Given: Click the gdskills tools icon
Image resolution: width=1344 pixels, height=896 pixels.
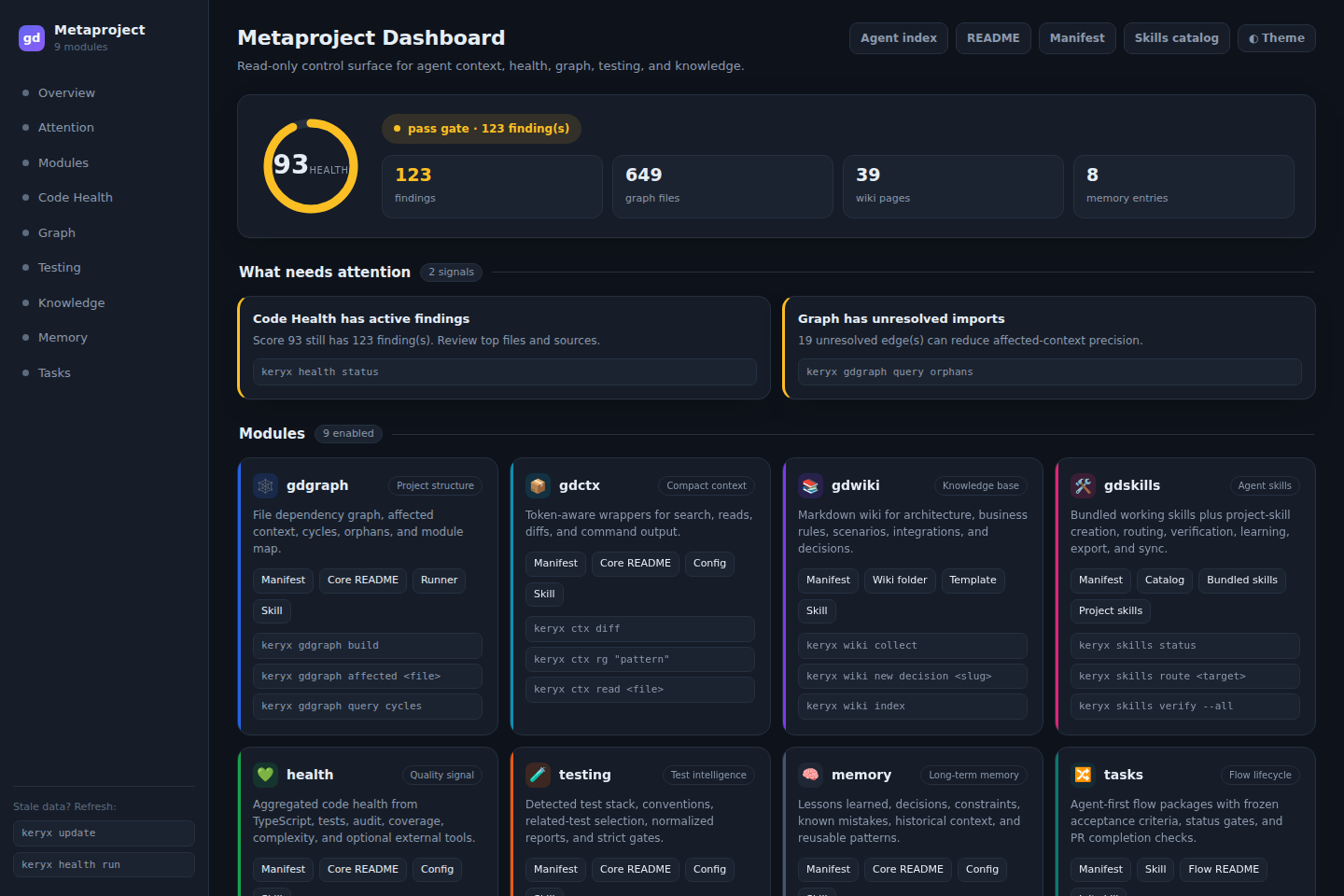Looking at the screenshot, I should point(1084,486).
